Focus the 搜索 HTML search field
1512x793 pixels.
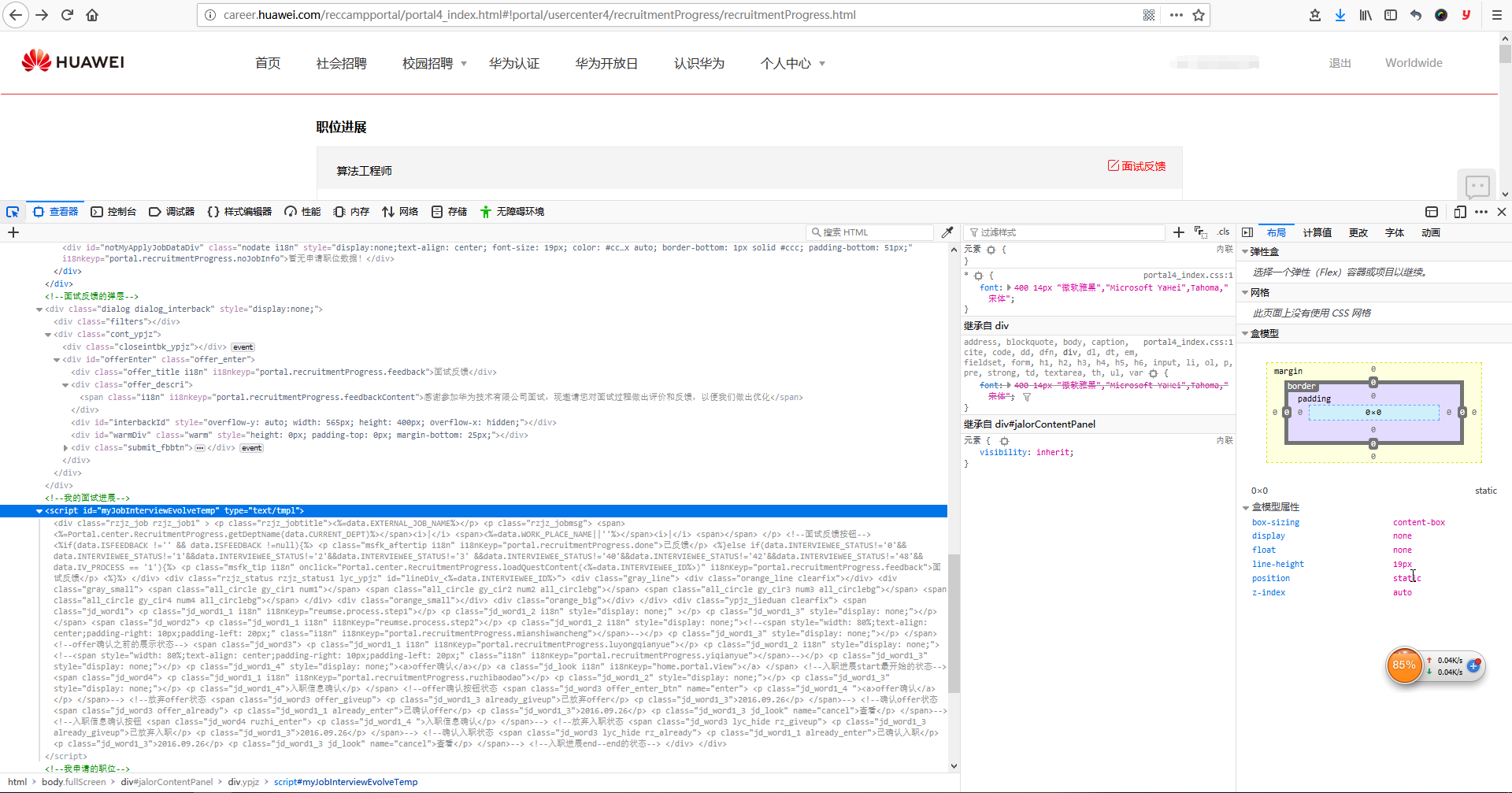(x=870, y=232)
